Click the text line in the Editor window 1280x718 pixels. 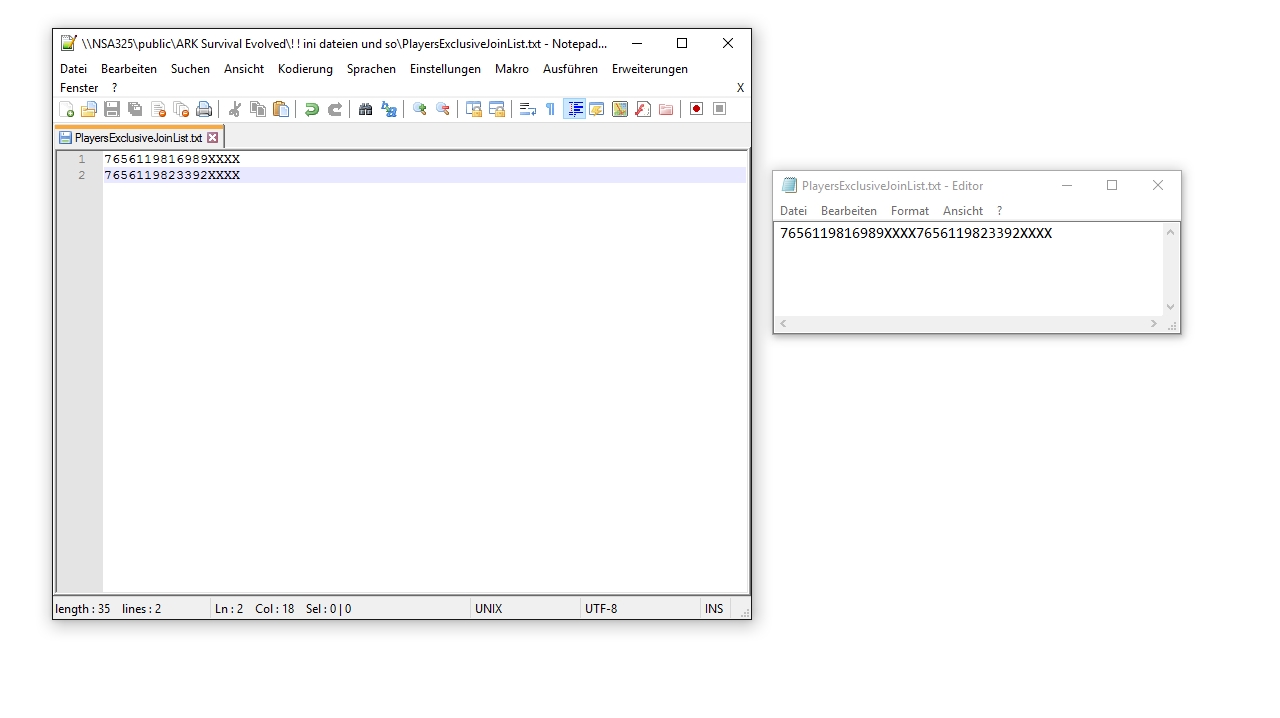916,233
